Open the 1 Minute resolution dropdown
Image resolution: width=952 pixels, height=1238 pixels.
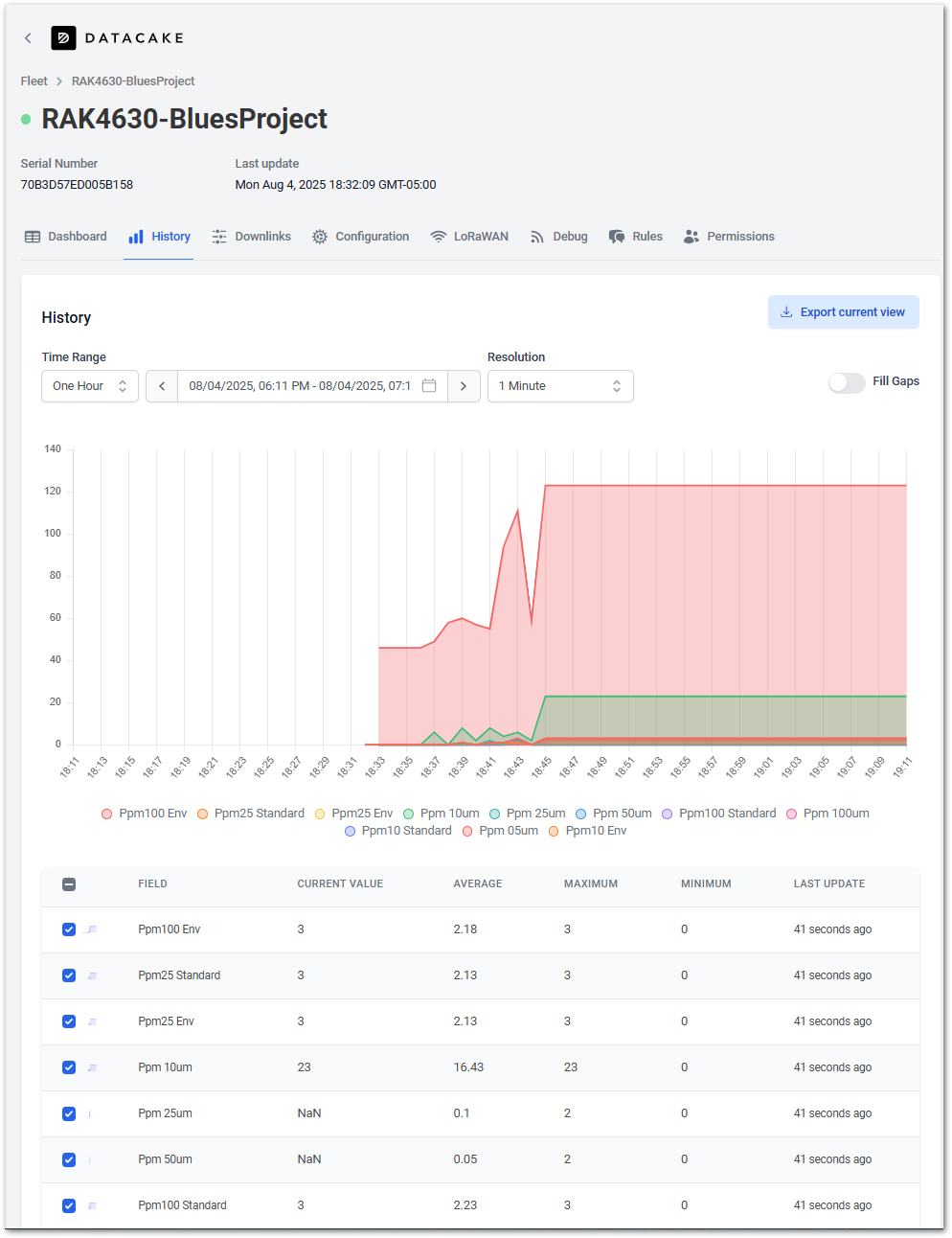pos(560,386)
